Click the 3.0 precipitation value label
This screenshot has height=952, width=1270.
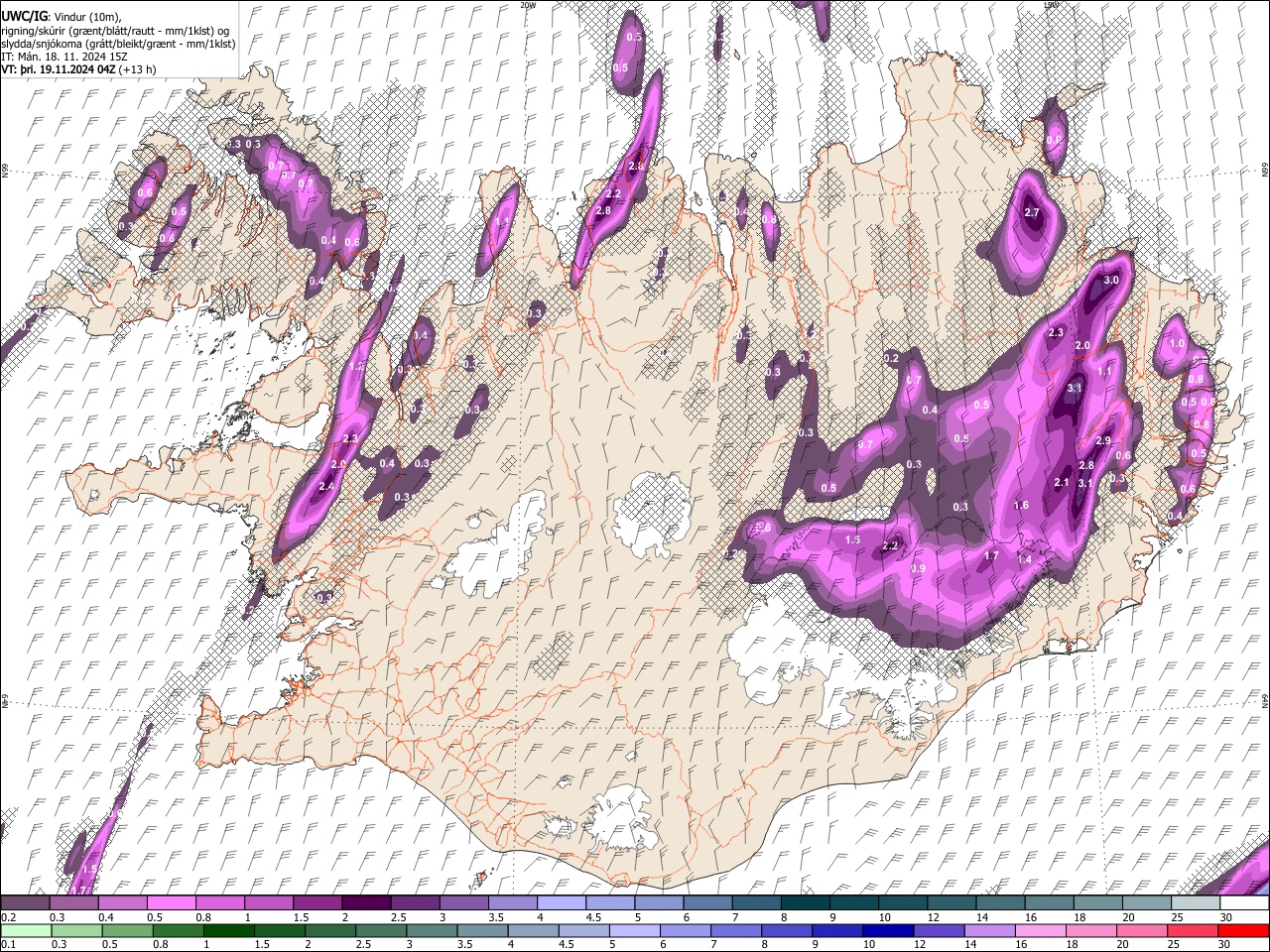(1111, 281)
